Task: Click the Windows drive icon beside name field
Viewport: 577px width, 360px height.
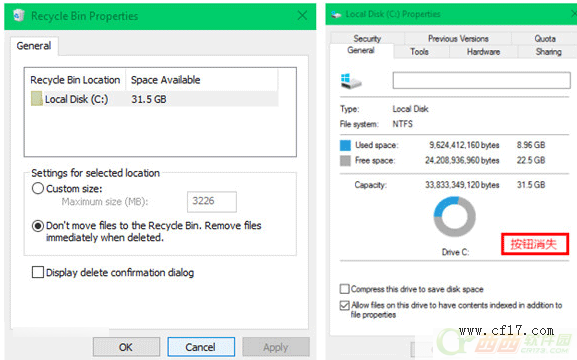Action: click(x=351, y=81)
